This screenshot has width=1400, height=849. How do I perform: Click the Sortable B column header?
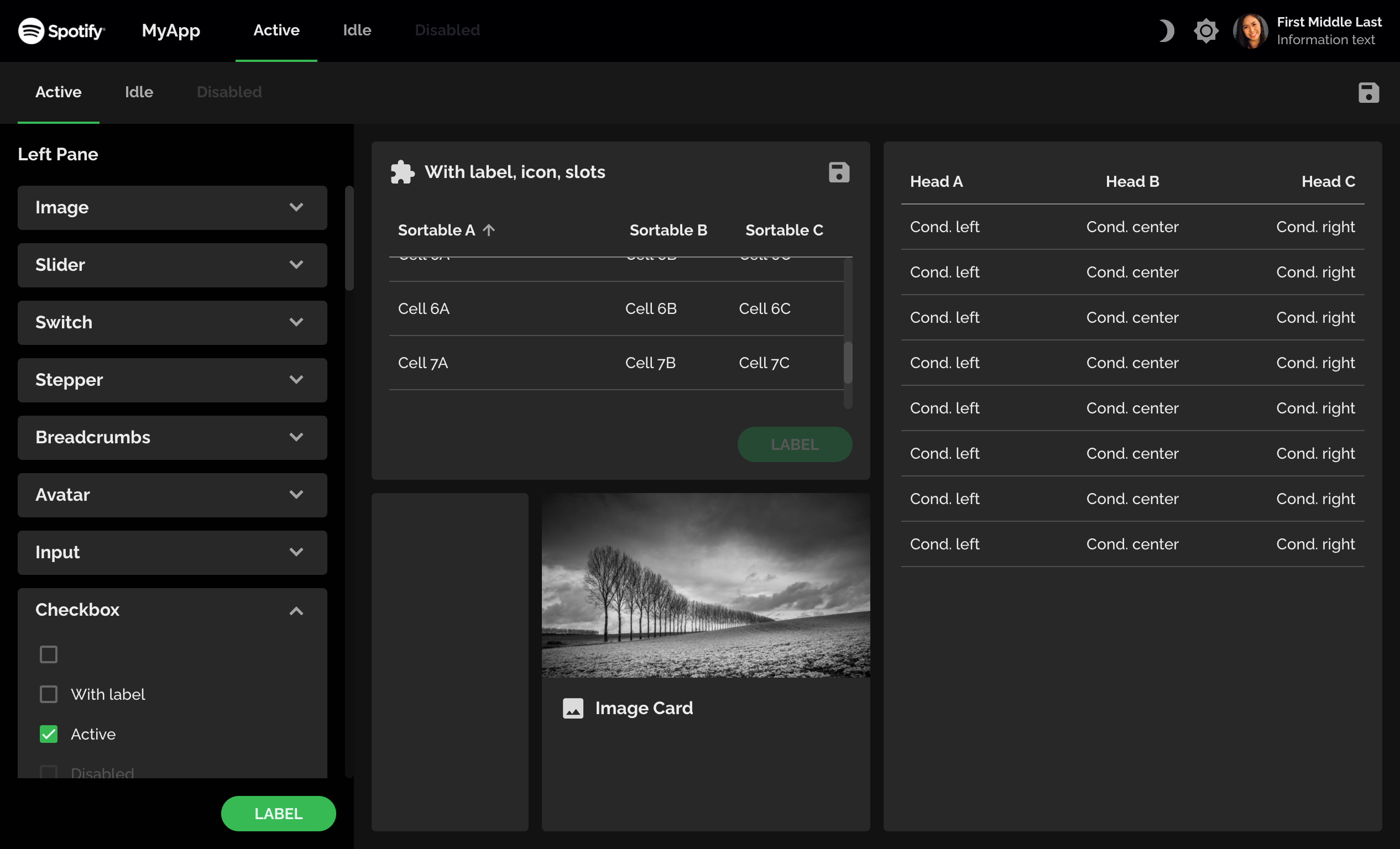[x=668, y=230]
